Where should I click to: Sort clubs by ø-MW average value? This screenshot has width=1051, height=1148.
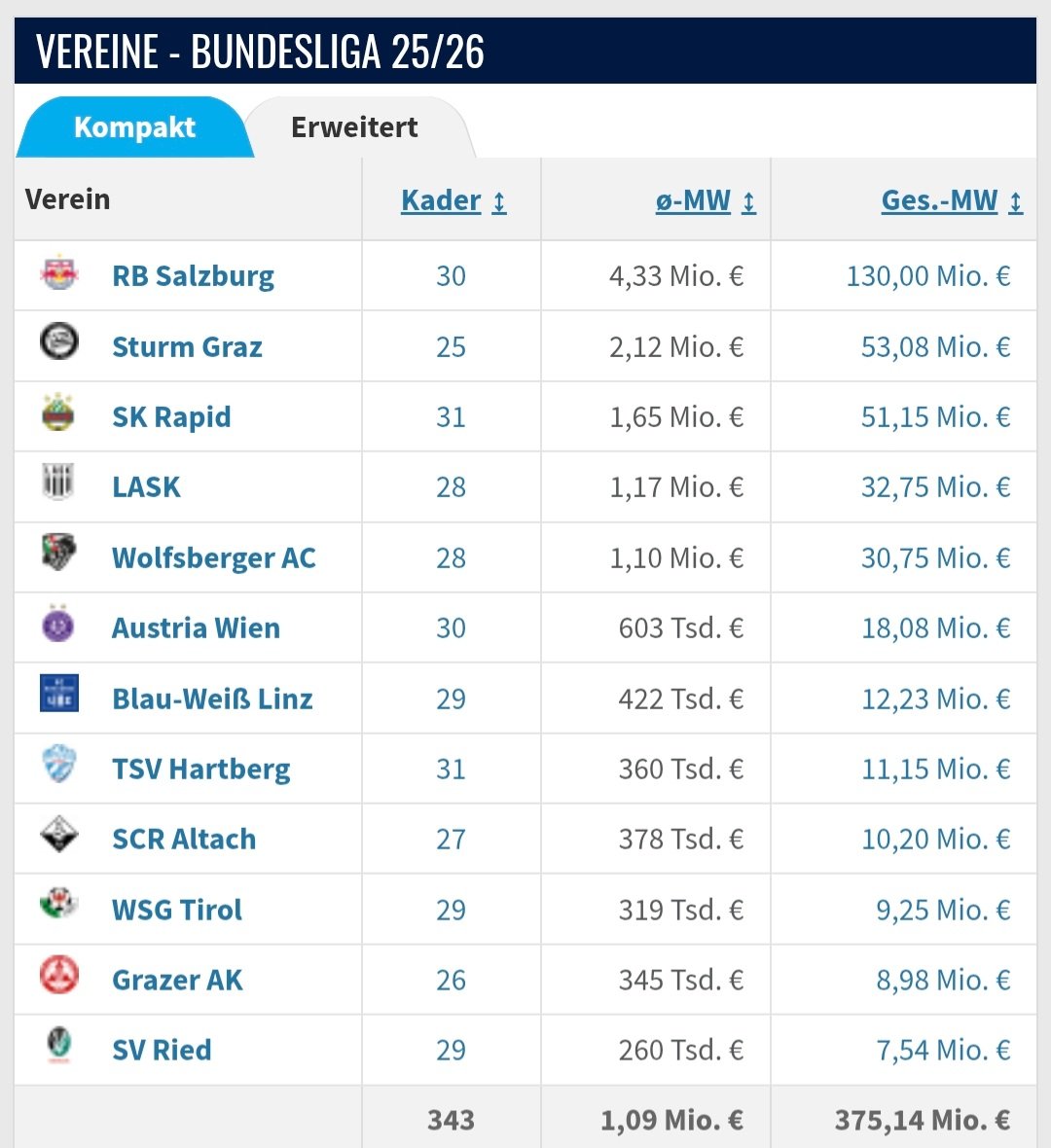(705, 200)
